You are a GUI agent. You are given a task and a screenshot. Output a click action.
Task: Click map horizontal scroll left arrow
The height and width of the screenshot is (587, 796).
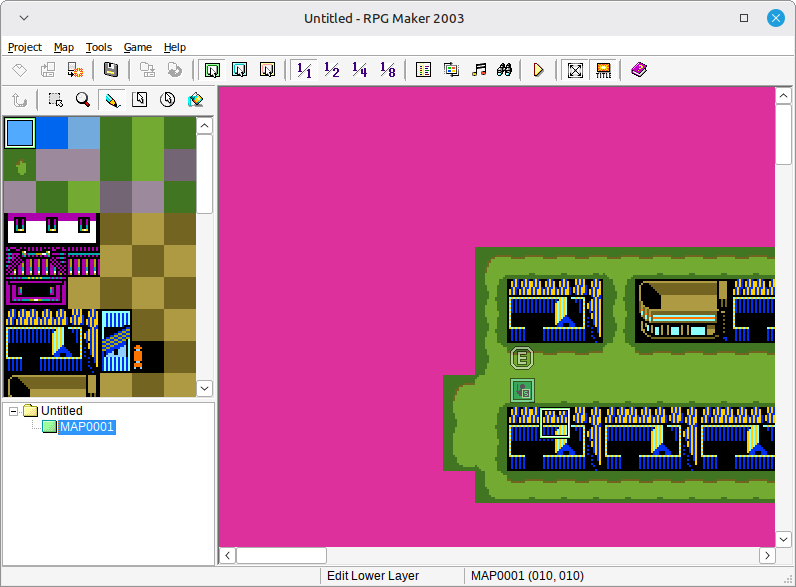(227, 556)
